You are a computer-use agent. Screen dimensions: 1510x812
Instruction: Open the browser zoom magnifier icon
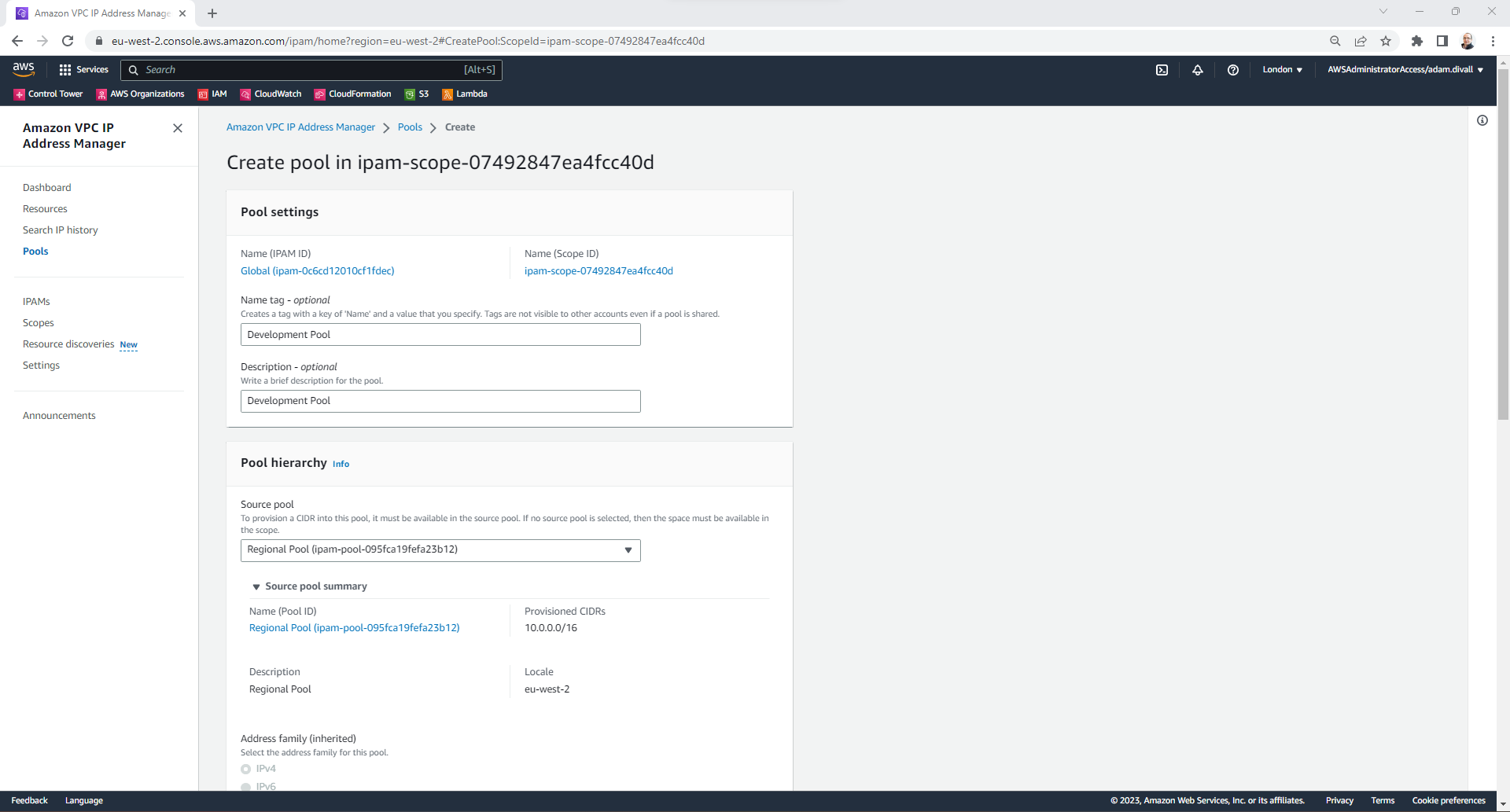pyautogui.click(x=1335, y=41)
